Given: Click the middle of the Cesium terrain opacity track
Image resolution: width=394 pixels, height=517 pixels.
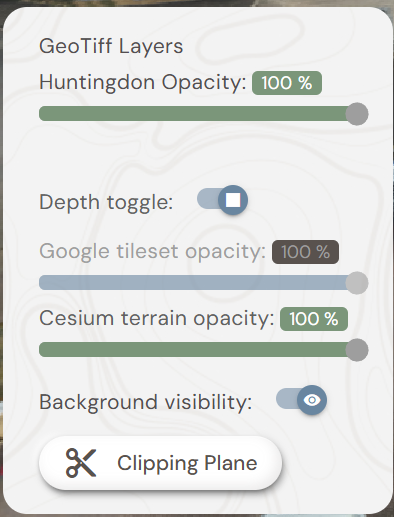Looking at the screenshot, I should click(x=203, y=350).
